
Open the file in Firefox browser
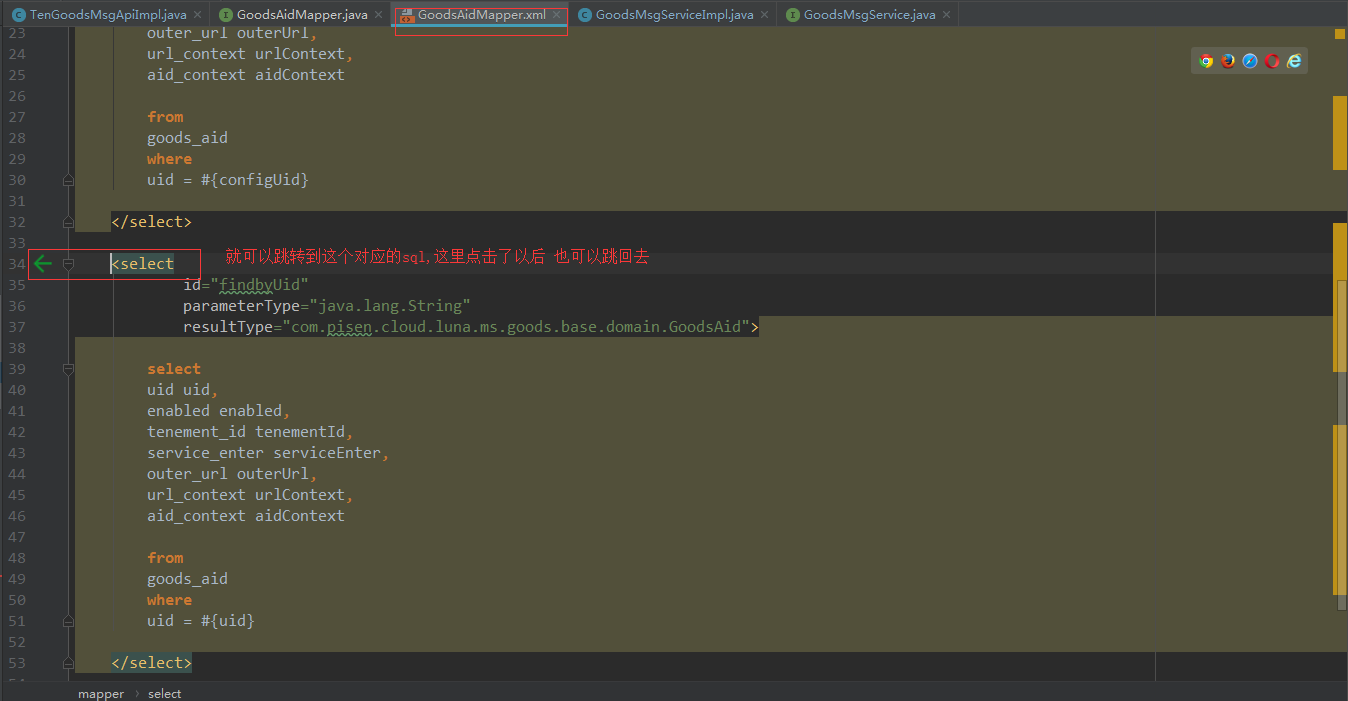pos(1228,60)
